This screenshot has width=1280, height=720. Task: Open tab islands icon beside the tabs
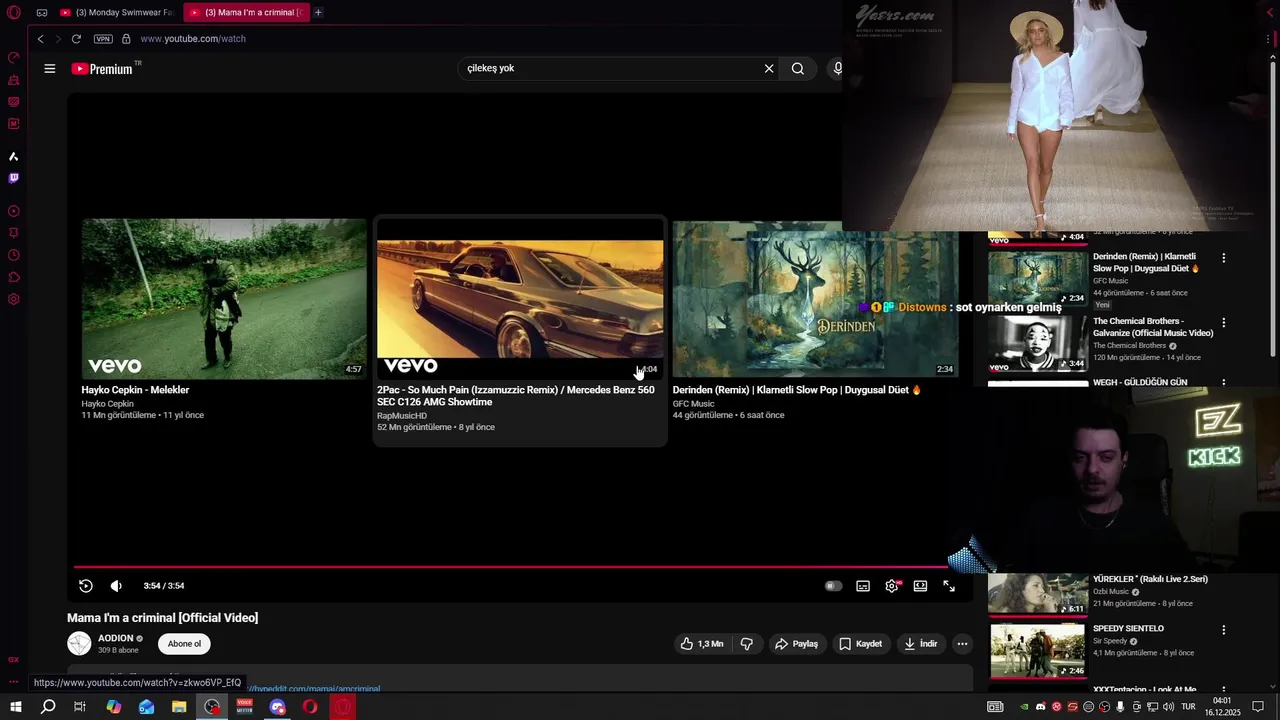pos(42,12)
